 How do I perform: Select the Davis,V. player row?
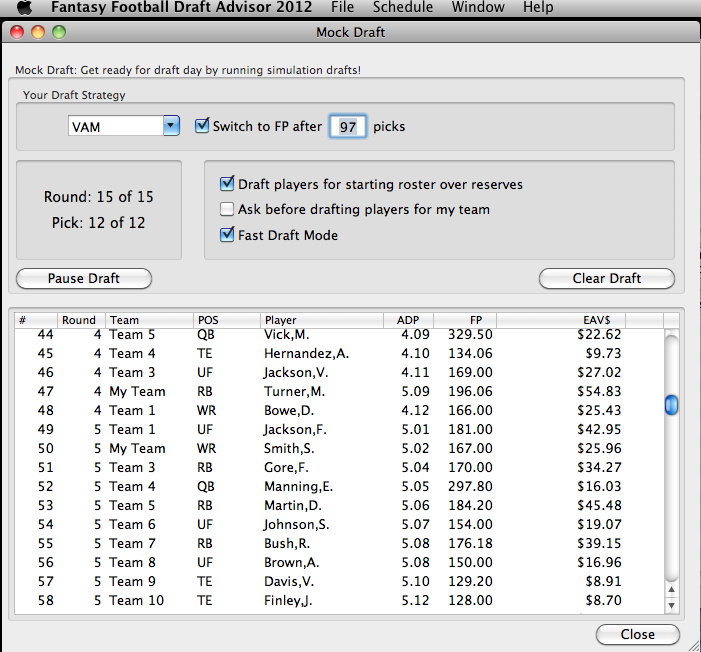click(x=339, y=581)
